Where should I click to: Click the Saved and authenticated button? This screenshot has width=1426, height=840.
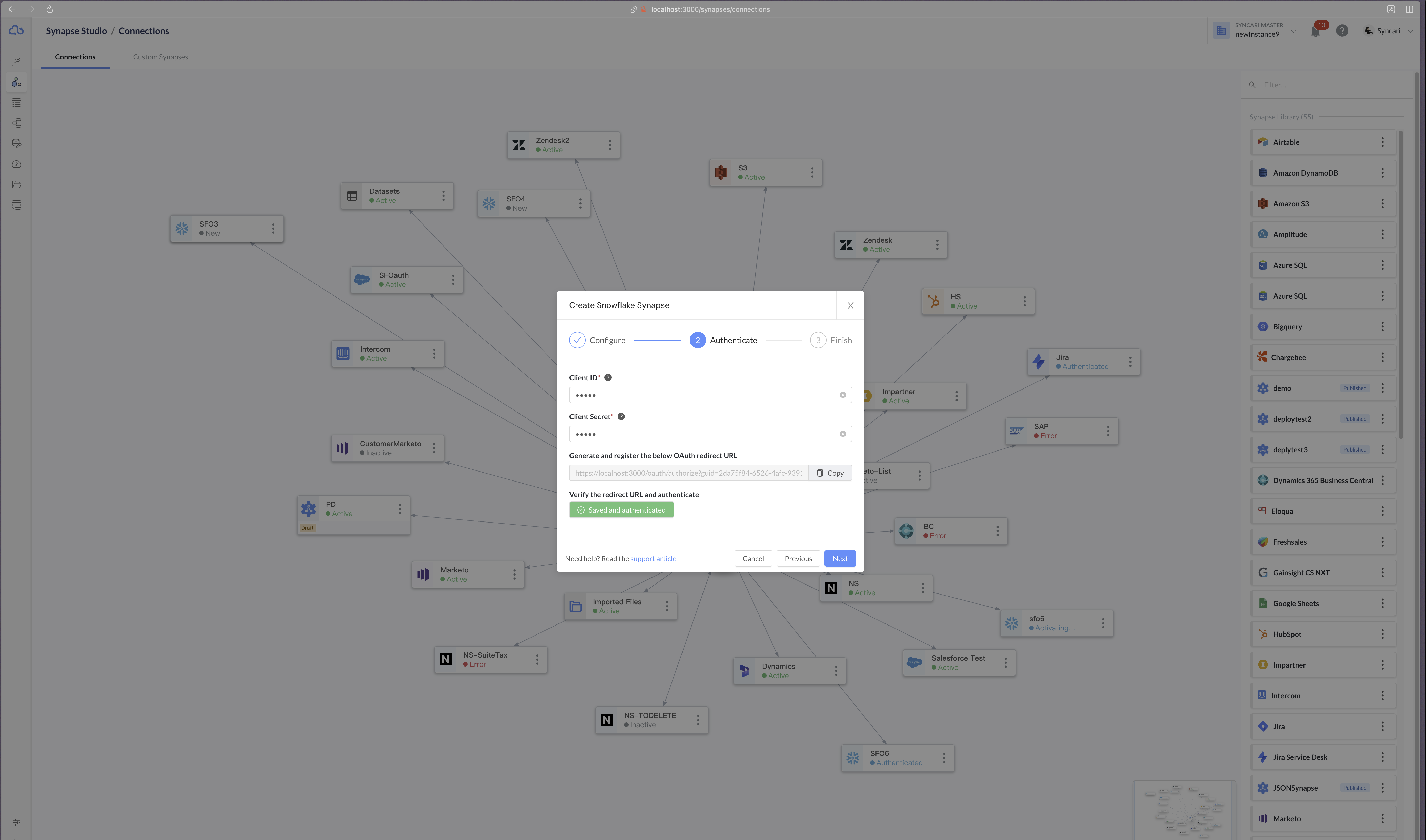[621, 510]
